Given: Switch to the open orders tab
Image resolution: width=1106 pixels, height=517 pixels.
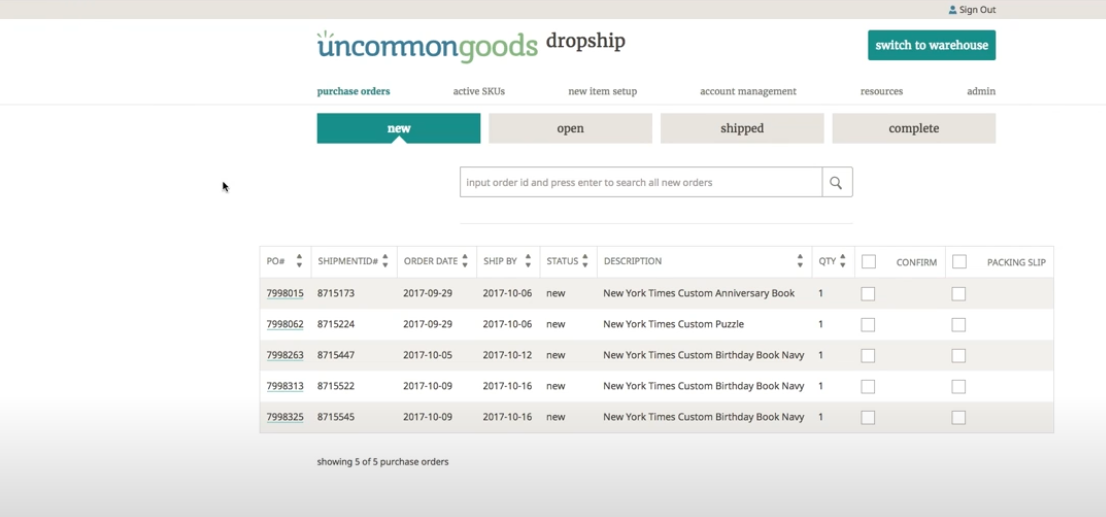Looking at the screenshot, I should (570, 128).
